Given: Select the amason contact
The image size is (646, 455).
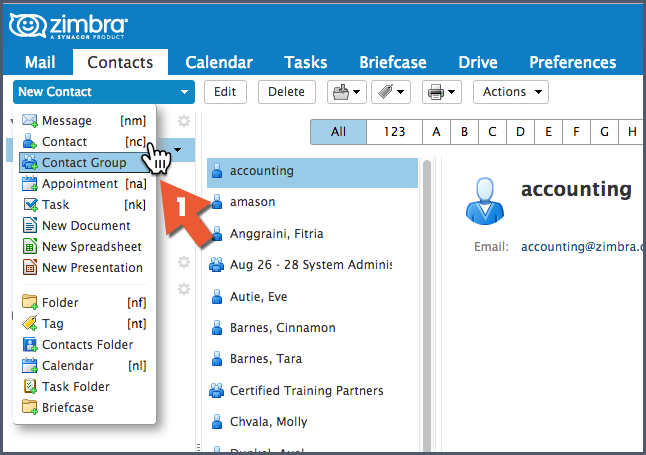Looking at the screenshot, I should 312,202.
